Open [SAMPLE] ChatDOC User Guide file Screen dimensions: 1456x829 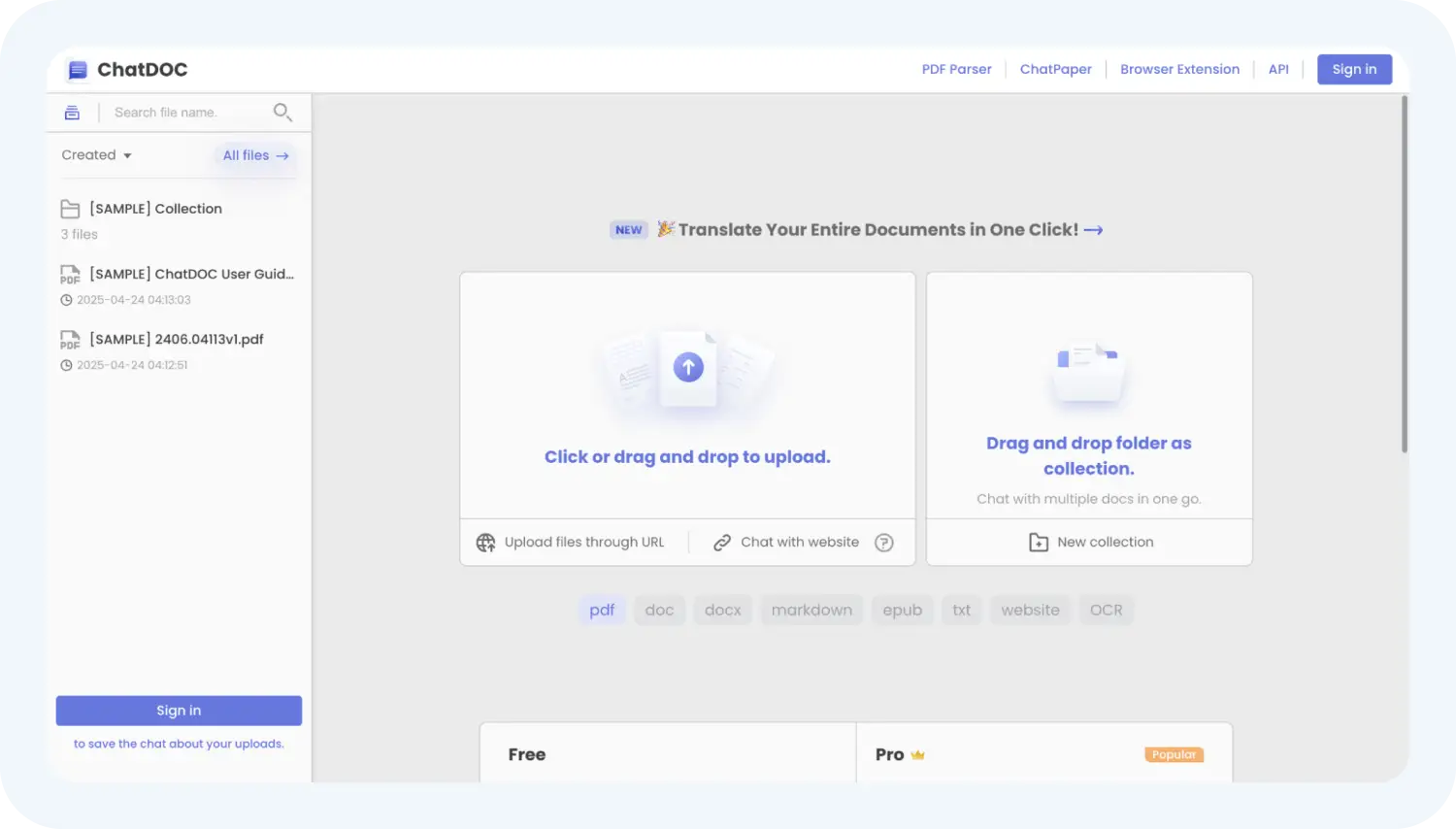pos(190,274)
